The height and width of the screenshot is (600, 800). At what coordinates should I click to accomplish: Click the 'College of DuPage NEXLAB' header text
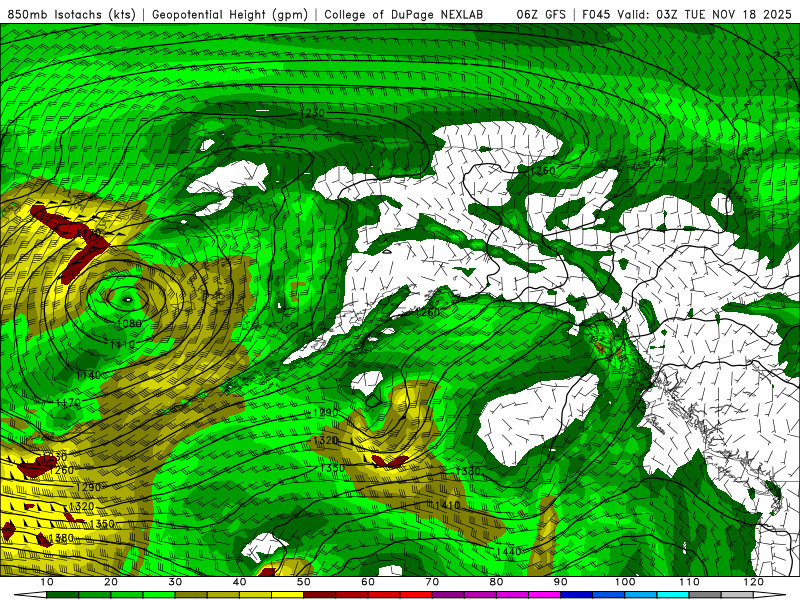click(404, 14)
